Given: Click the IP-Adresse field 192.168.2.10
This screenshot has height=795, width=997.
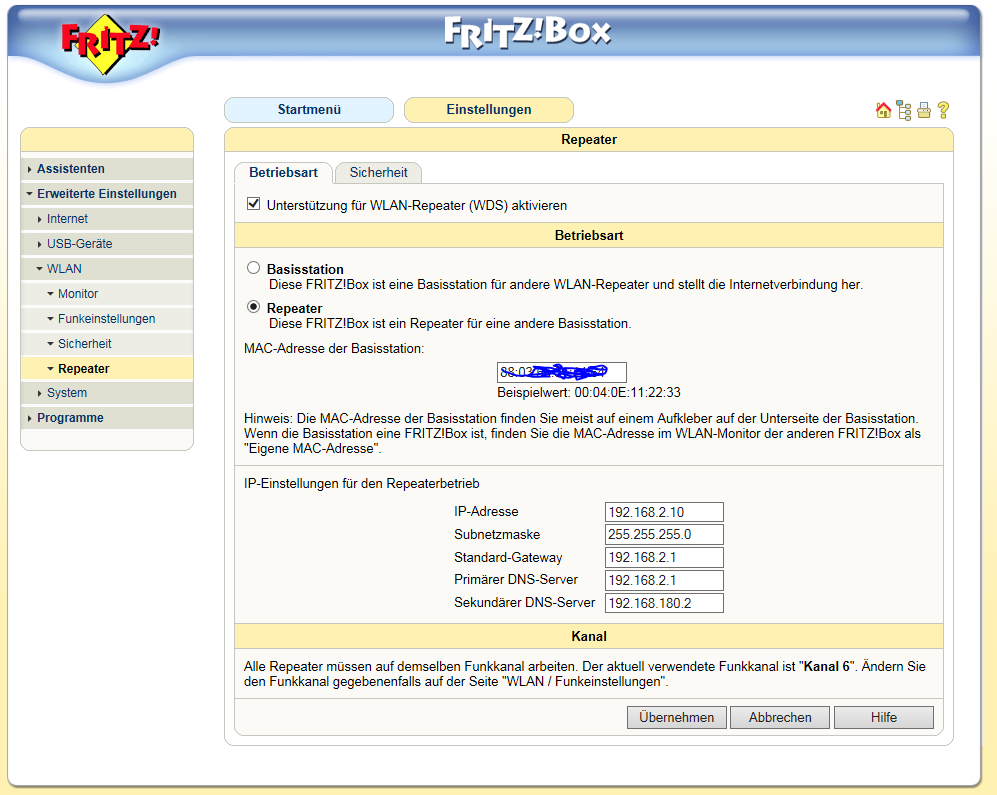Looking at the screenshot, I should 664,512.
